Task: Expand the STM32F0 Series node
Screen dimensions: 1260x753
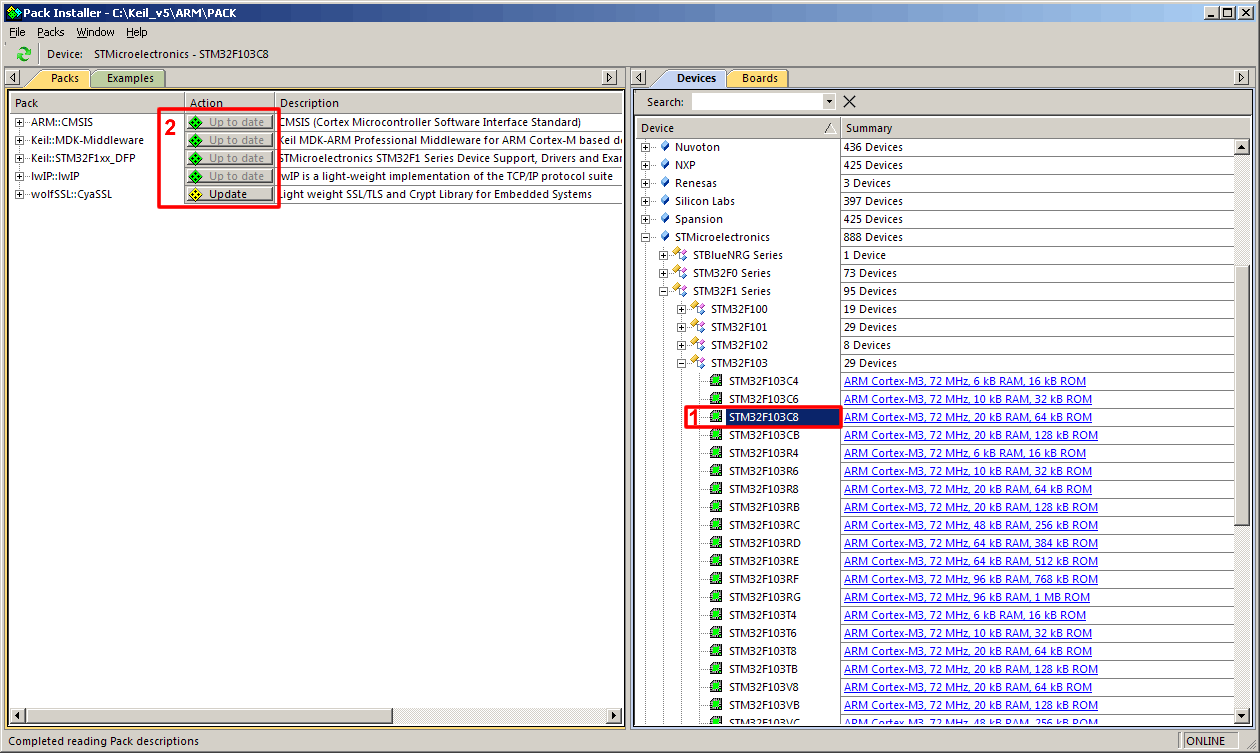Action: [x=664, y=273]
